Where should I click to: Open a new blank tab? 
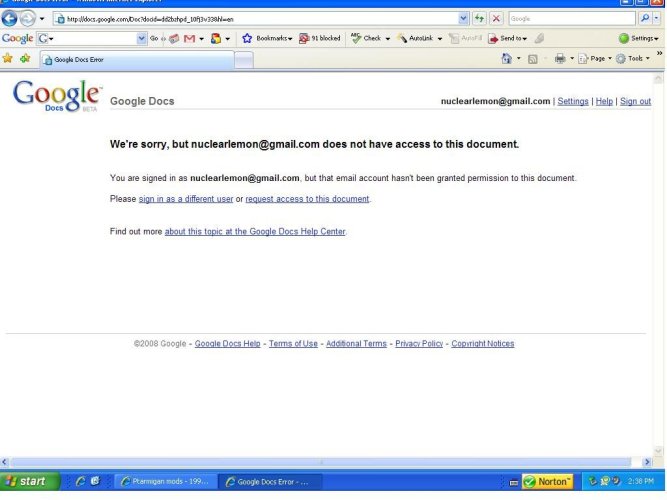244,60
